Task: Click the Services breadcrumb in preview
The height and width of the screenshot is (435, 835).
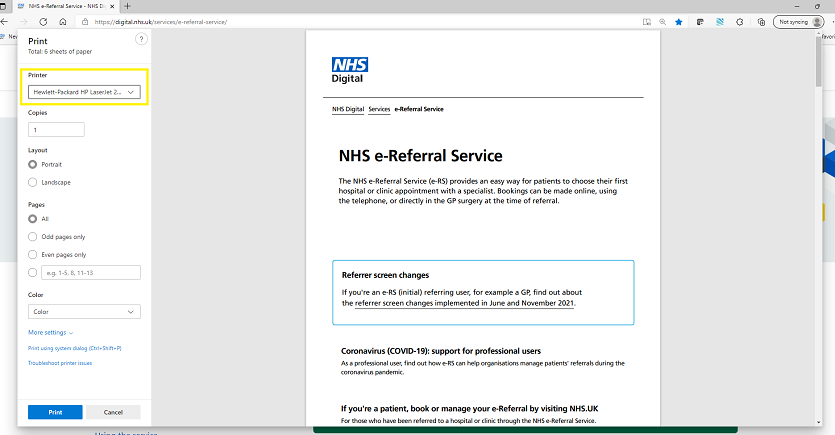Action: point(379,109)
